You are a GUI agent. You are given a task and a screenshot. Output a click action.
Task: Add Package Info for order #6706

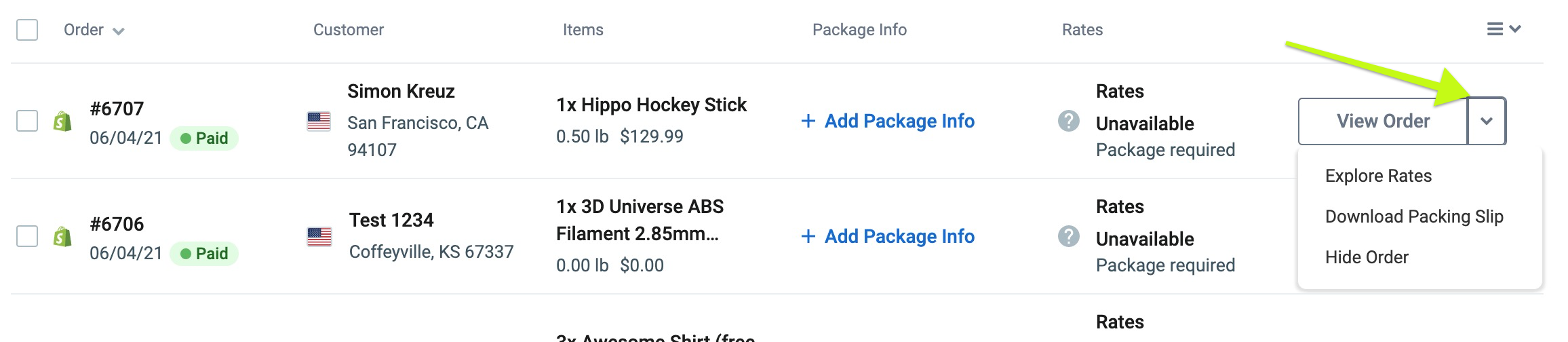tap(888, 237)
